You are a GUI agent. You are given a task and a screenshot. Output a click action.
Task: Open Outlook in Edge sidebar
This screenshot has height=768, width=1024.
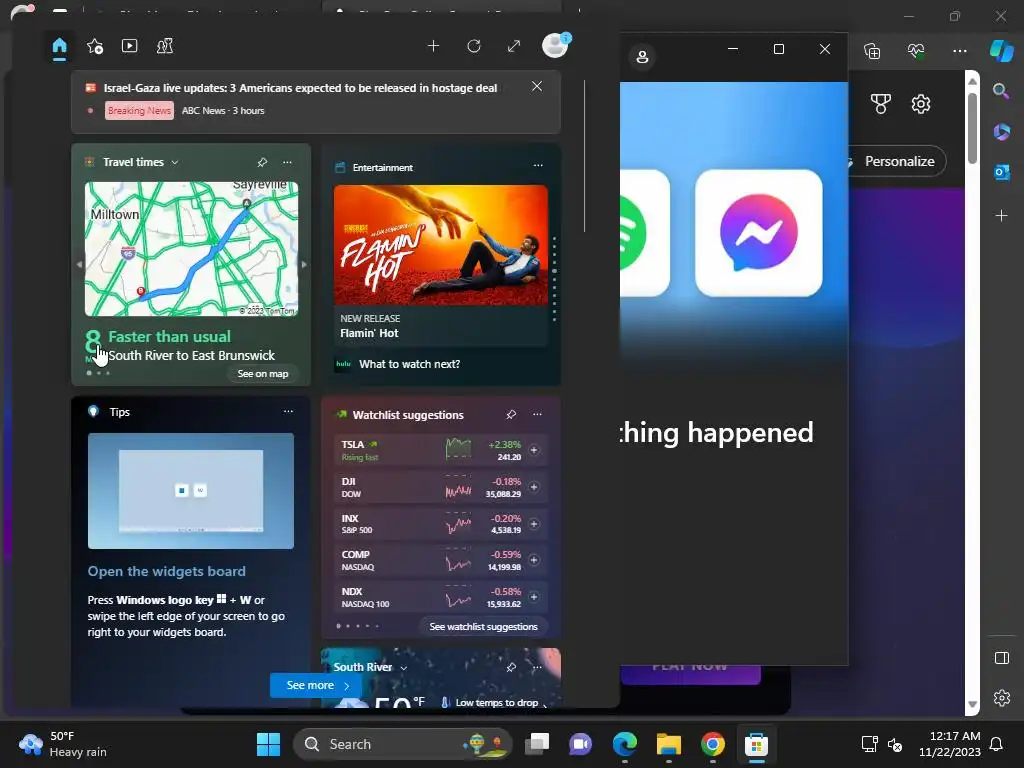(1001, 172)
